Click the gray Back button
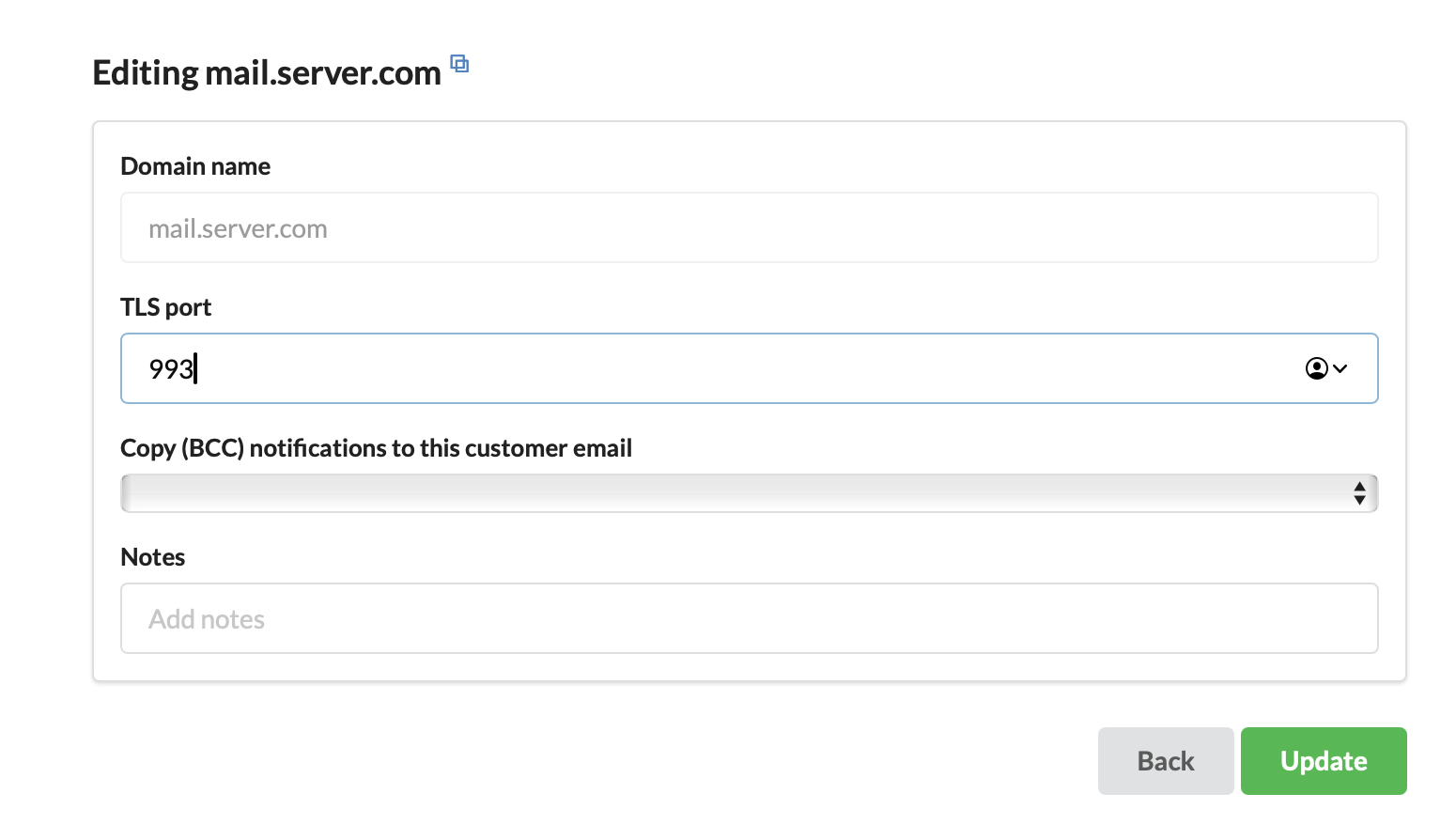The height and width of the screenshot is (840, 1456). (x=1166, y=761)
